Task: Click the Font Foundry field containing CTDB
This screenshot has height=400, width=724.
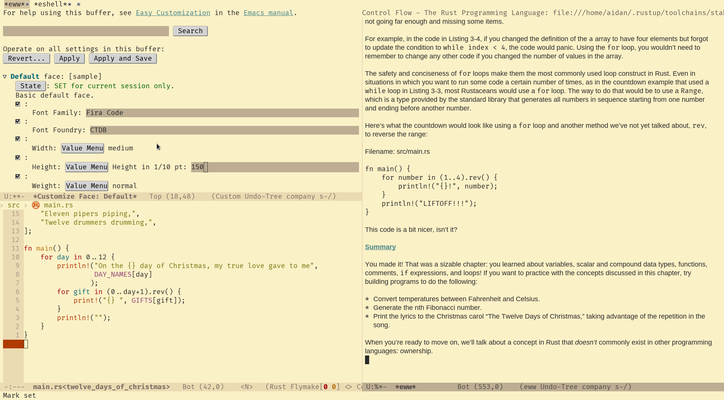Action: [224, 130]
